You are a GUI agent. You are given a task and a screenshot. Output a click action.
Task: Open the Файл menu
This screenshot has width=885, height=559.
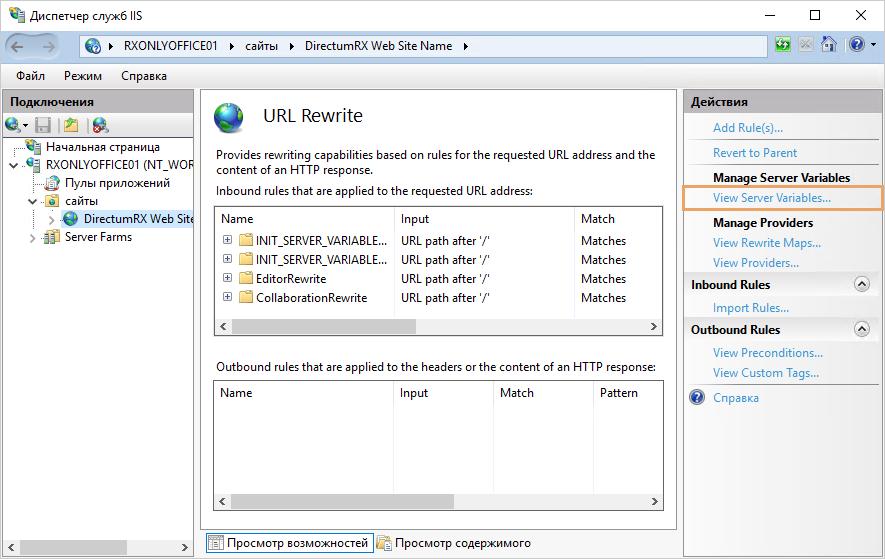point(30,76)
